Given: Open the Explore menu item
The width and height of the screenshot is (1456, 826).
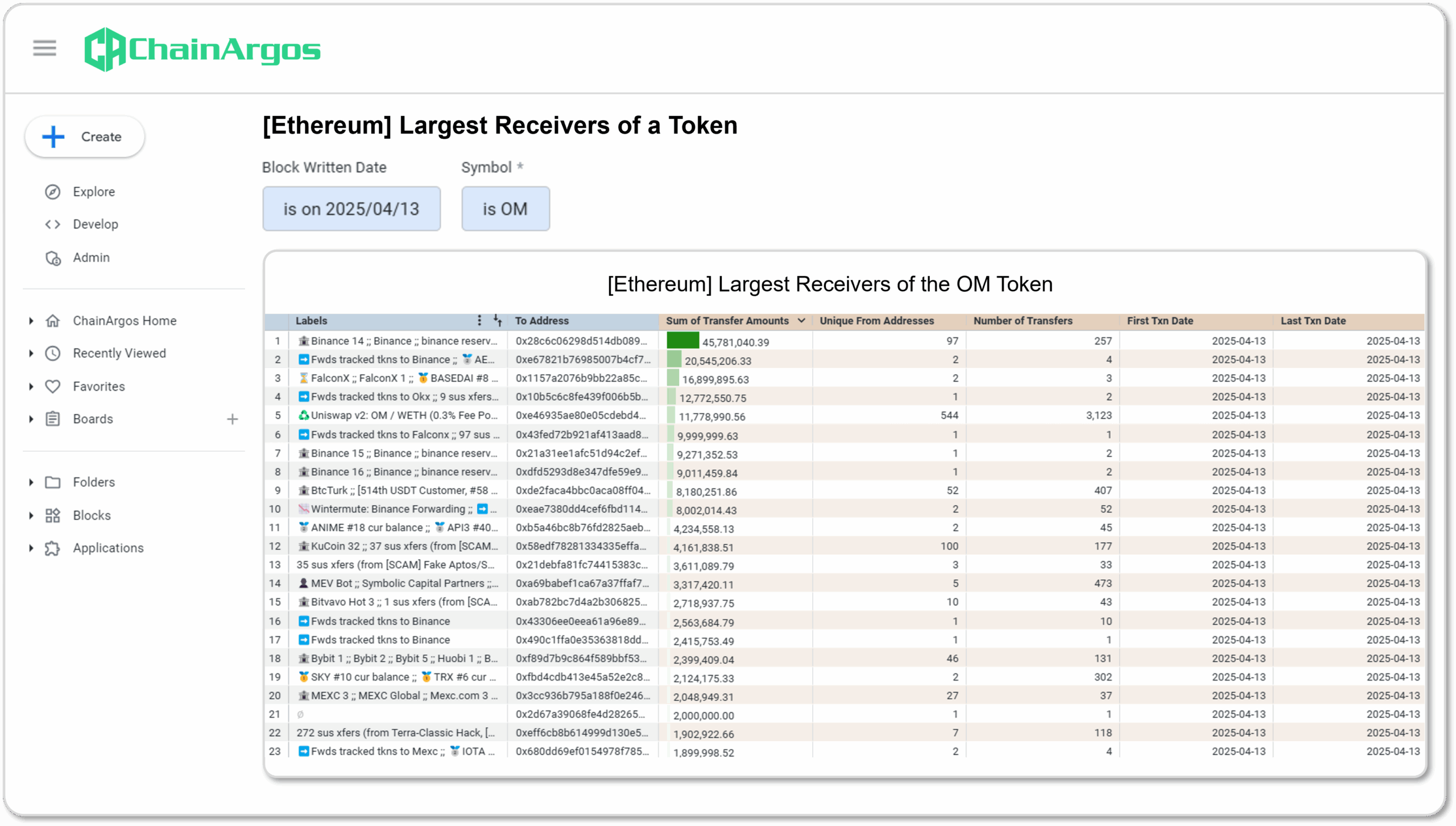Looking at the screenshot, I should tap(94, 192).
